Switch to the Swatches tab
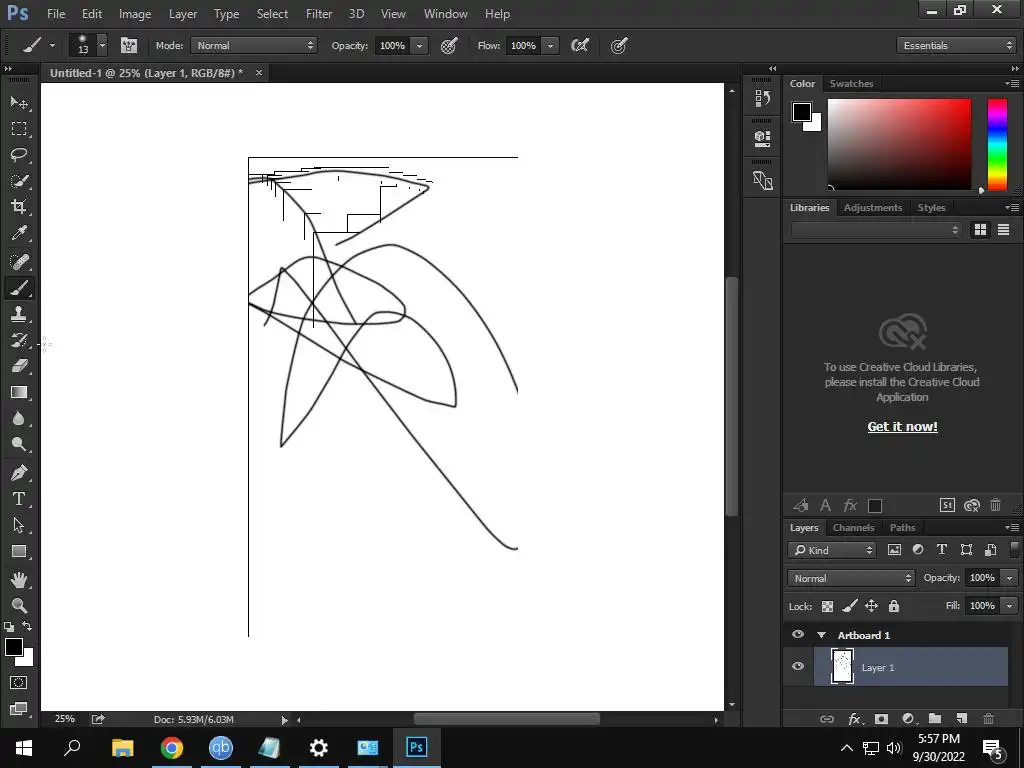Image resolution: width=1024 pixels, height=768 pixels. [851, 84]
